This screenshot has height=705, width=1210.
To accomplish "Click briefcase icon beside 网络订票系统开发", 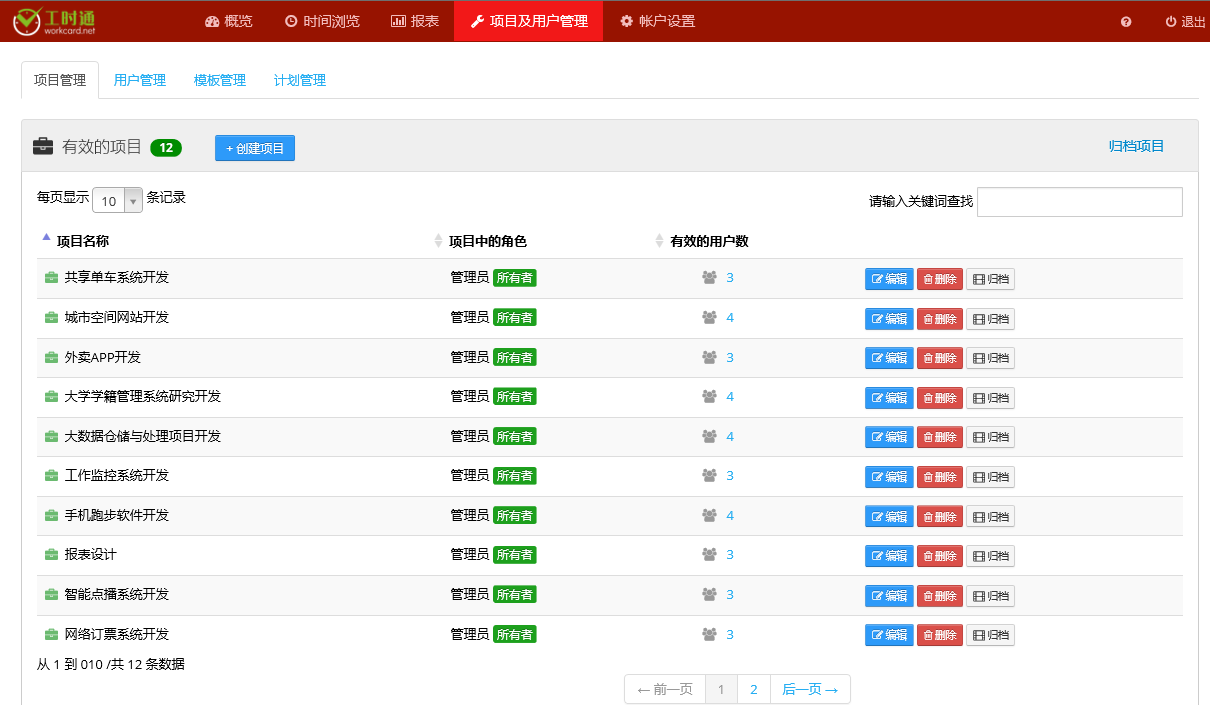I will tap(51, 634).
